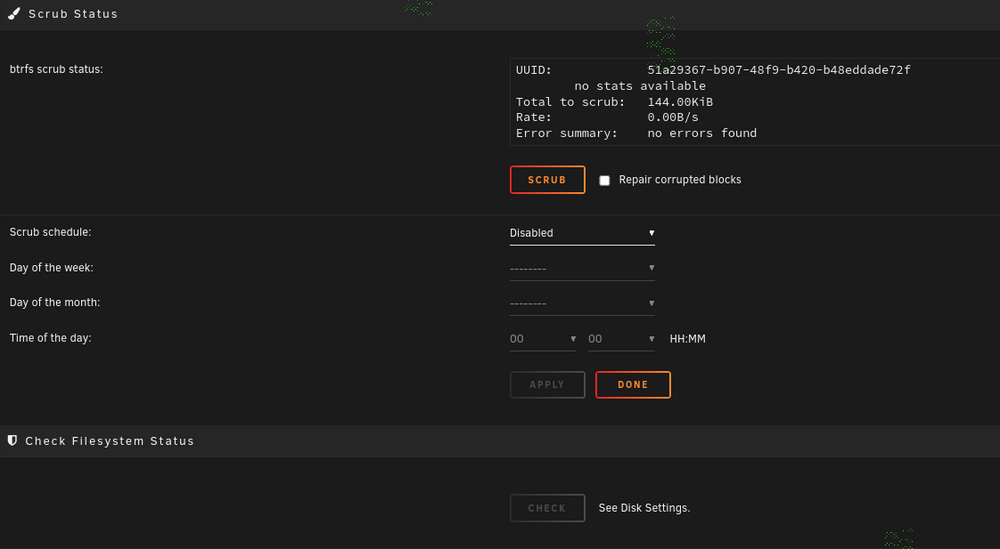
Task: Click the 'no stats available' line
Action: coord(640,86)
